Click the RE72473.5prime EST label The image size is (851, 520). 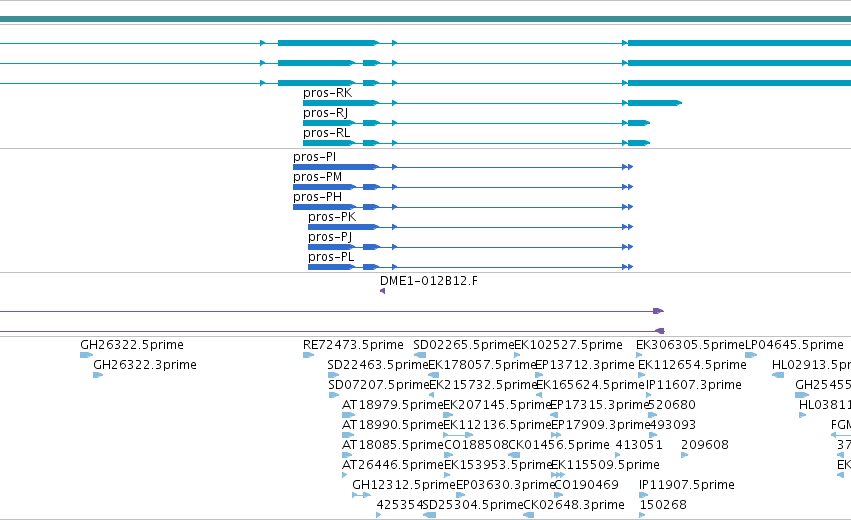pos(353,345)
